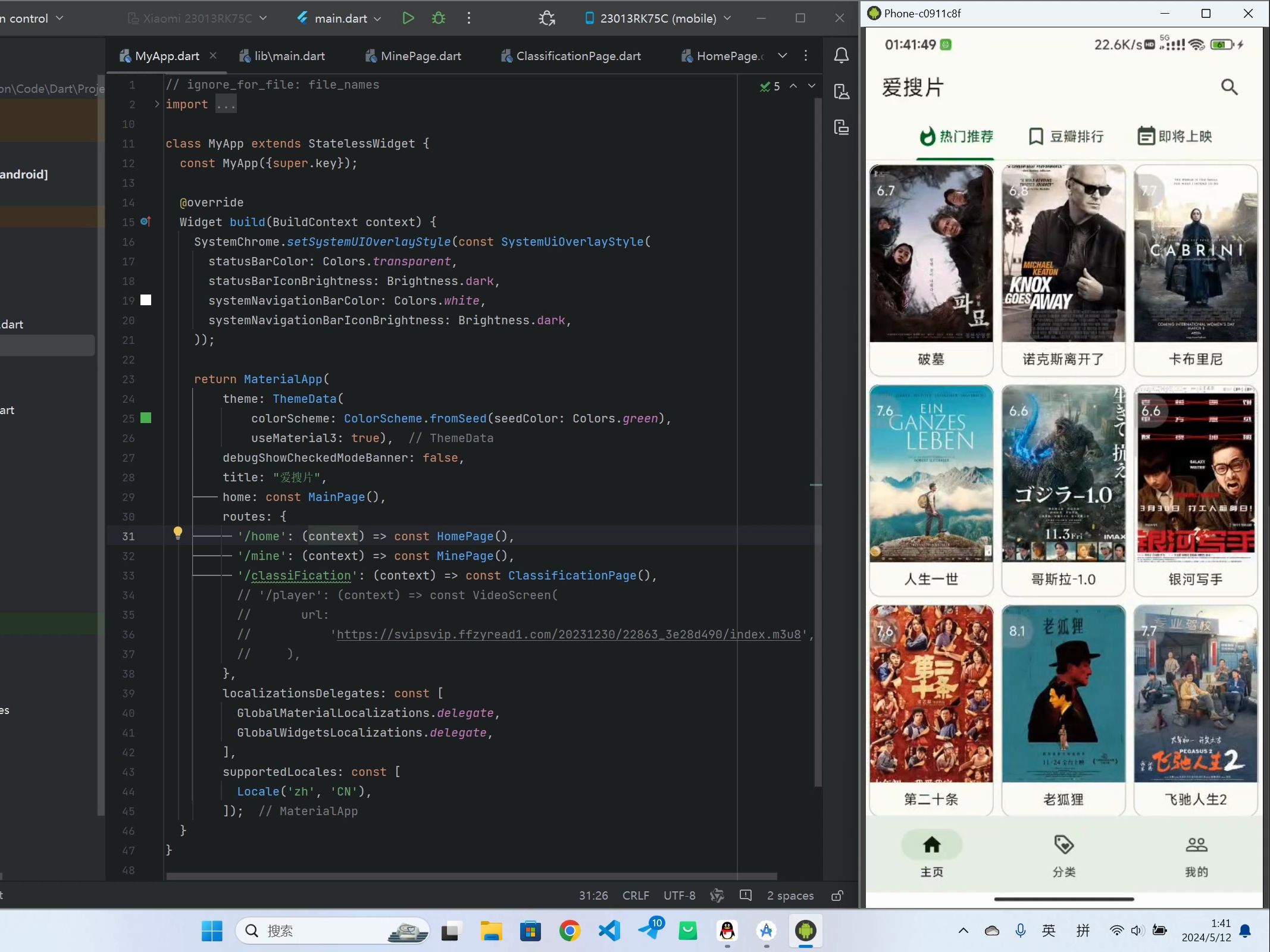This screenshot has height=952, width=1270.
Task: Switch to the MinePage.dart tab
Action: (x=413, y=56)
